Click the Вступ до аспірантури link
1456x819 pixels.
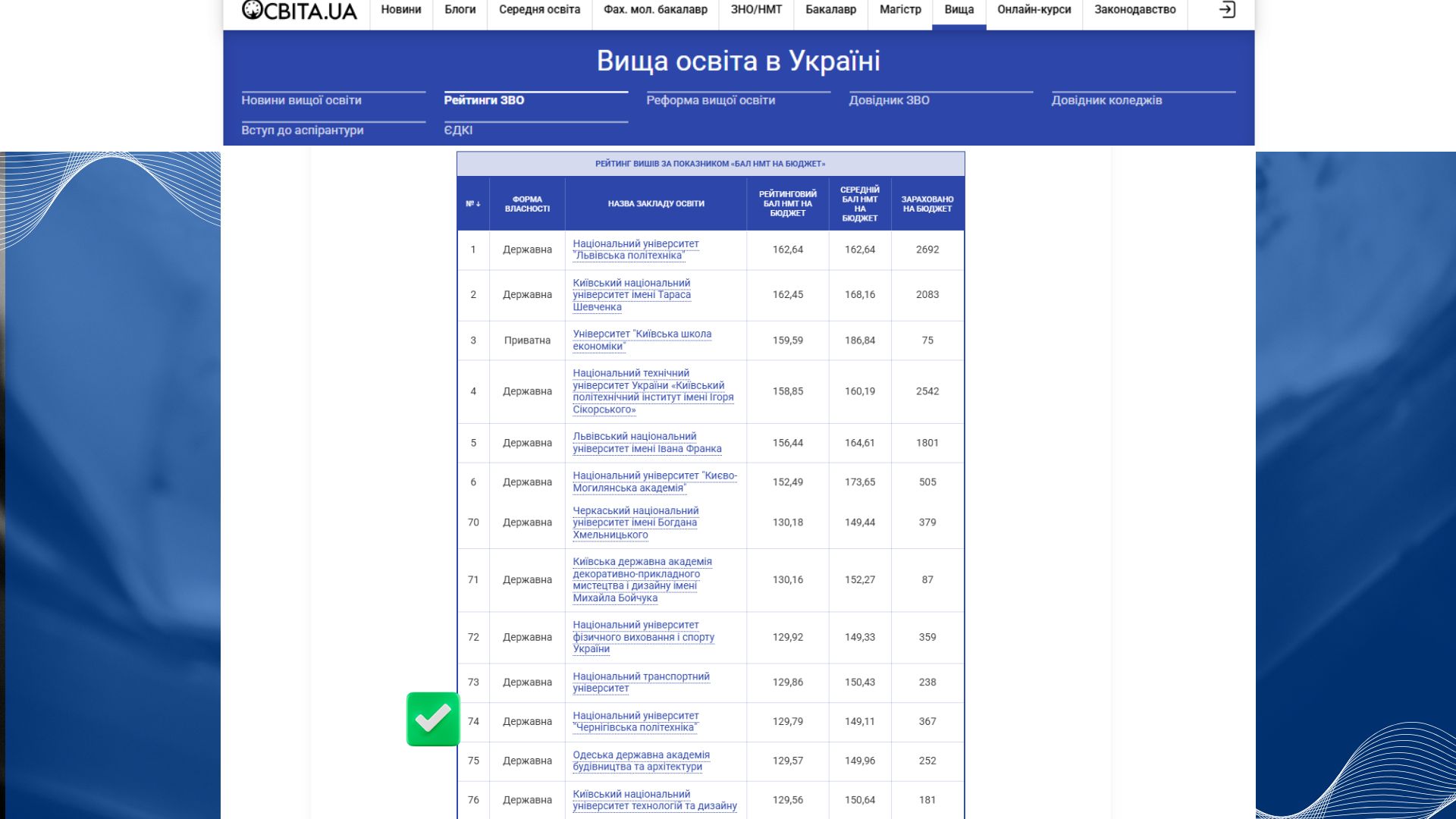click(302, 130)
